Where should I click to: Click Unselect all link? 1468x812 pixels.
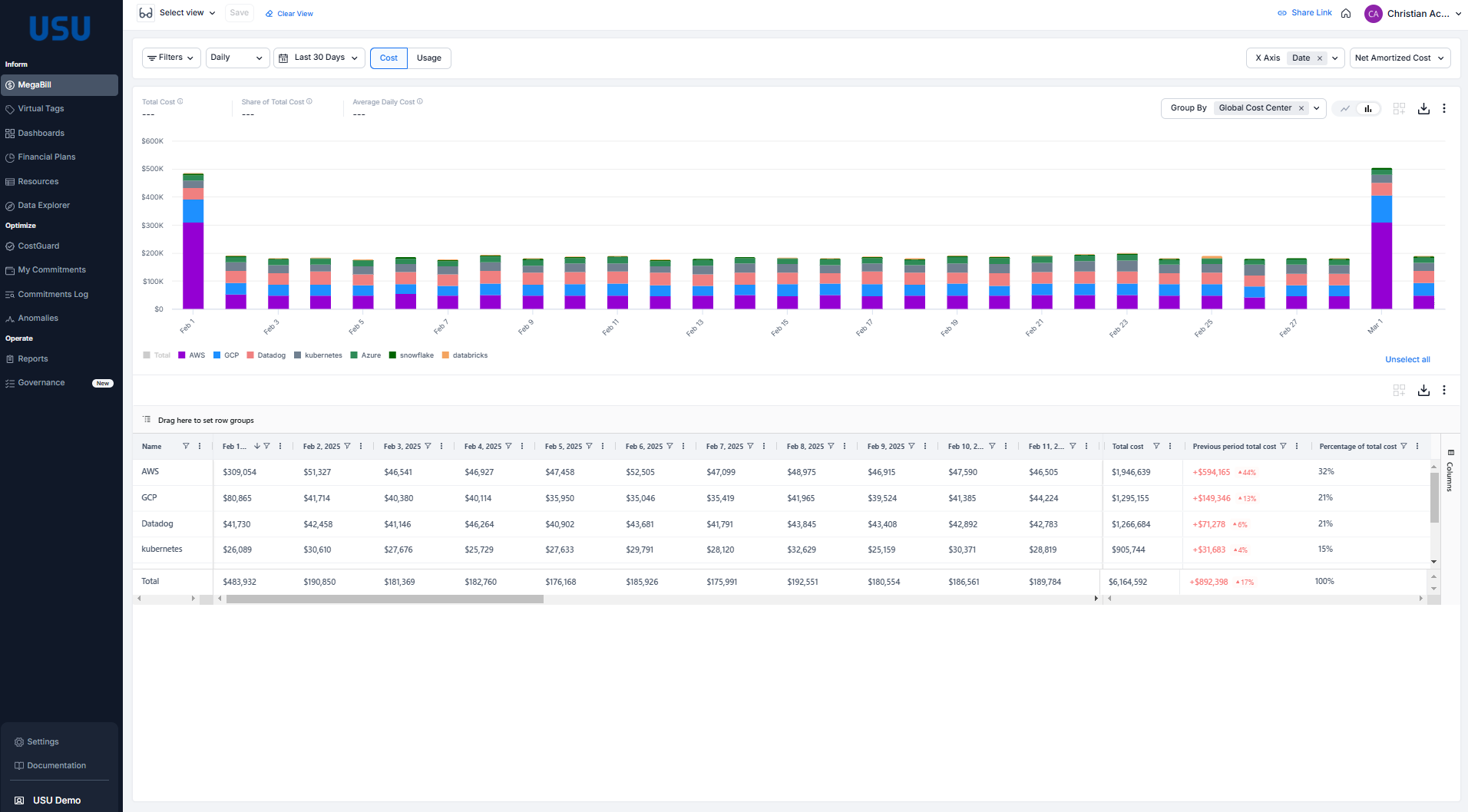tap(1407, 360)
